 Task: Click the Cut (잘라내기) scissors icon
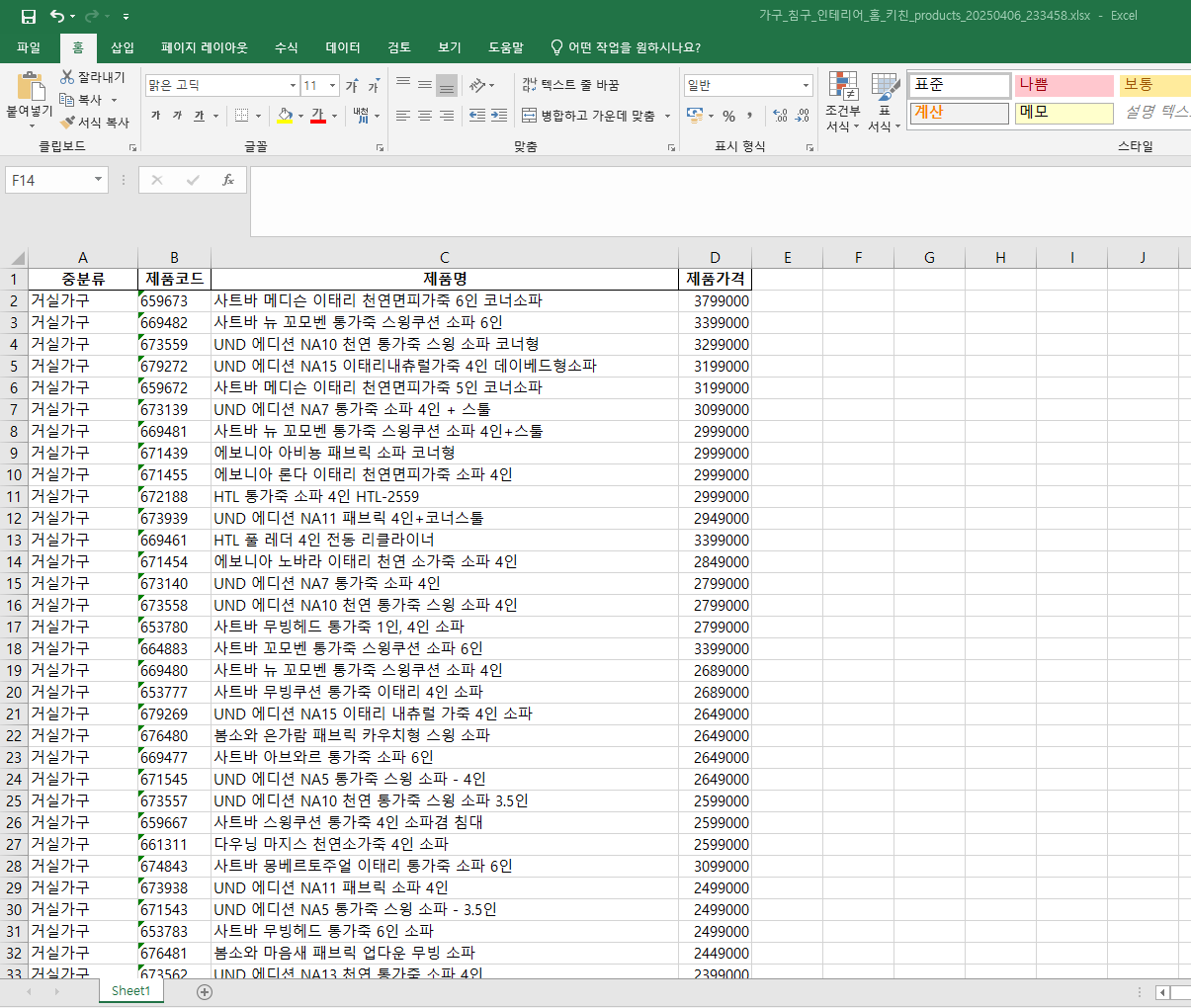(68, 77)
